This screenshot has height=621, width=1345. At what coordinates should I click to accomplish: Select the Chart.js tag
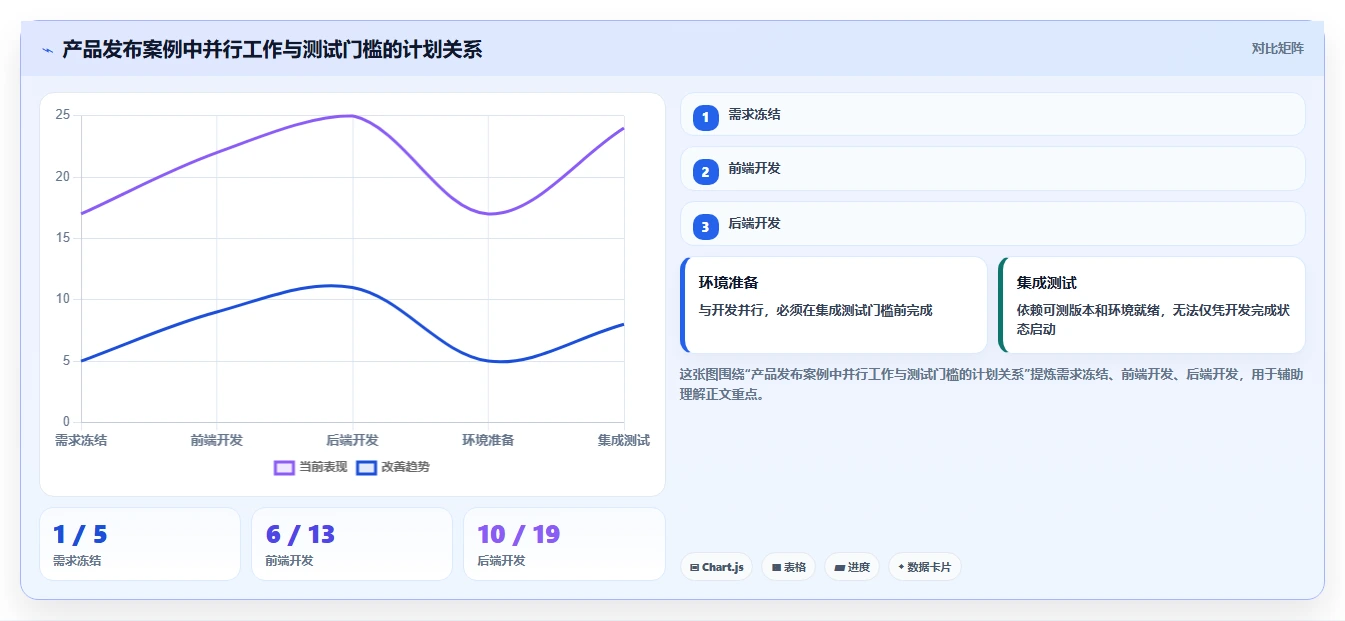[x=716, y=567]
